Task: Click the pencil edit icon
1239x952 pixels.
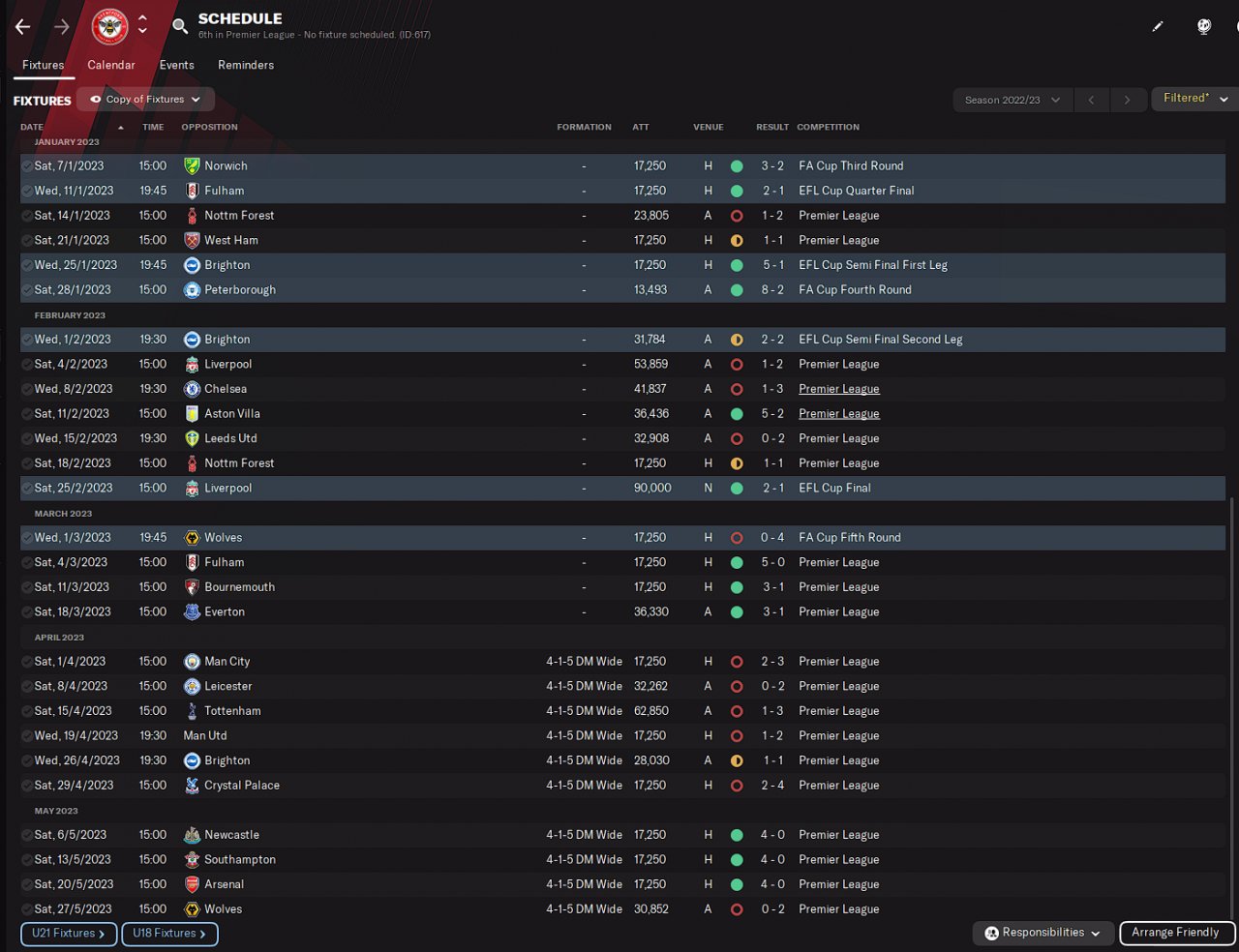Action: 1158,26
